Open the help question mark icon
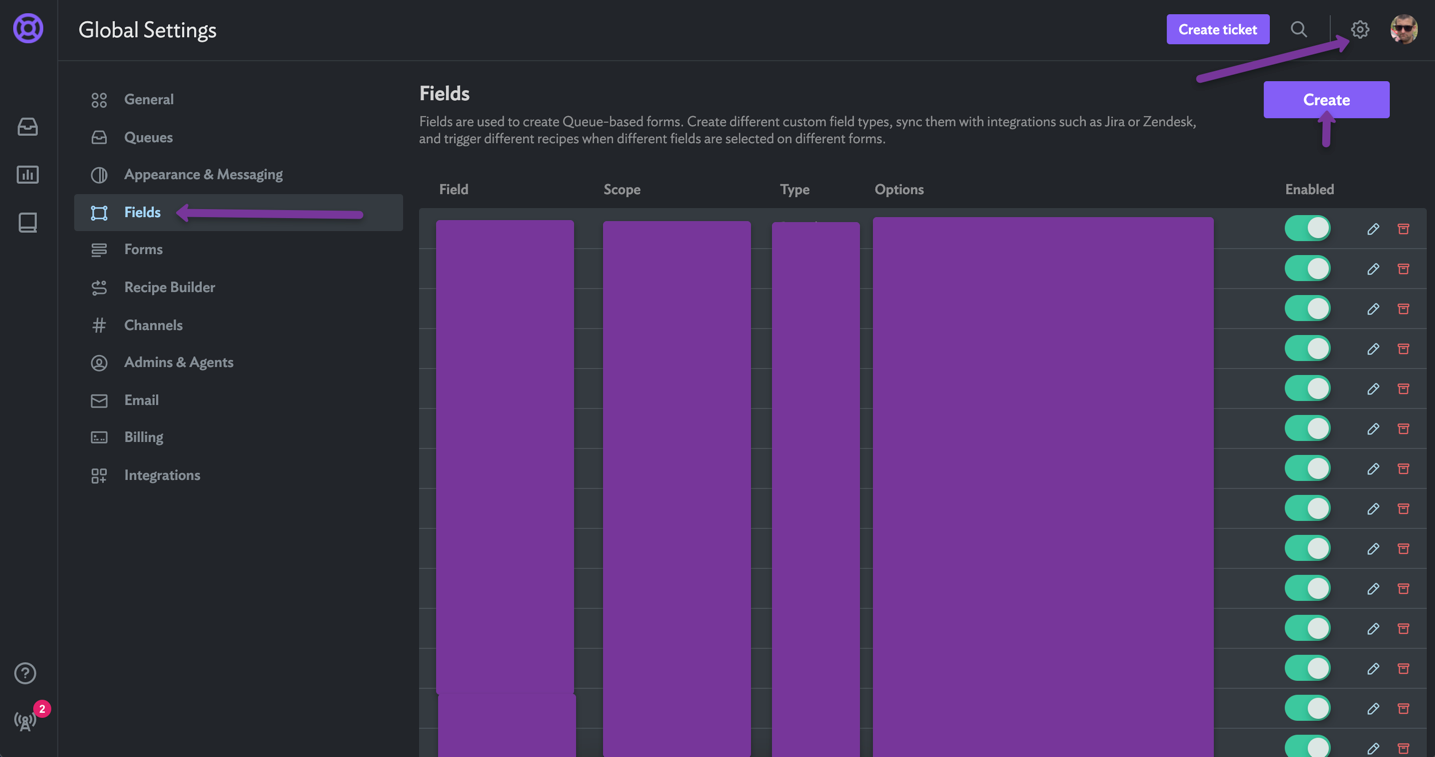 25,673
